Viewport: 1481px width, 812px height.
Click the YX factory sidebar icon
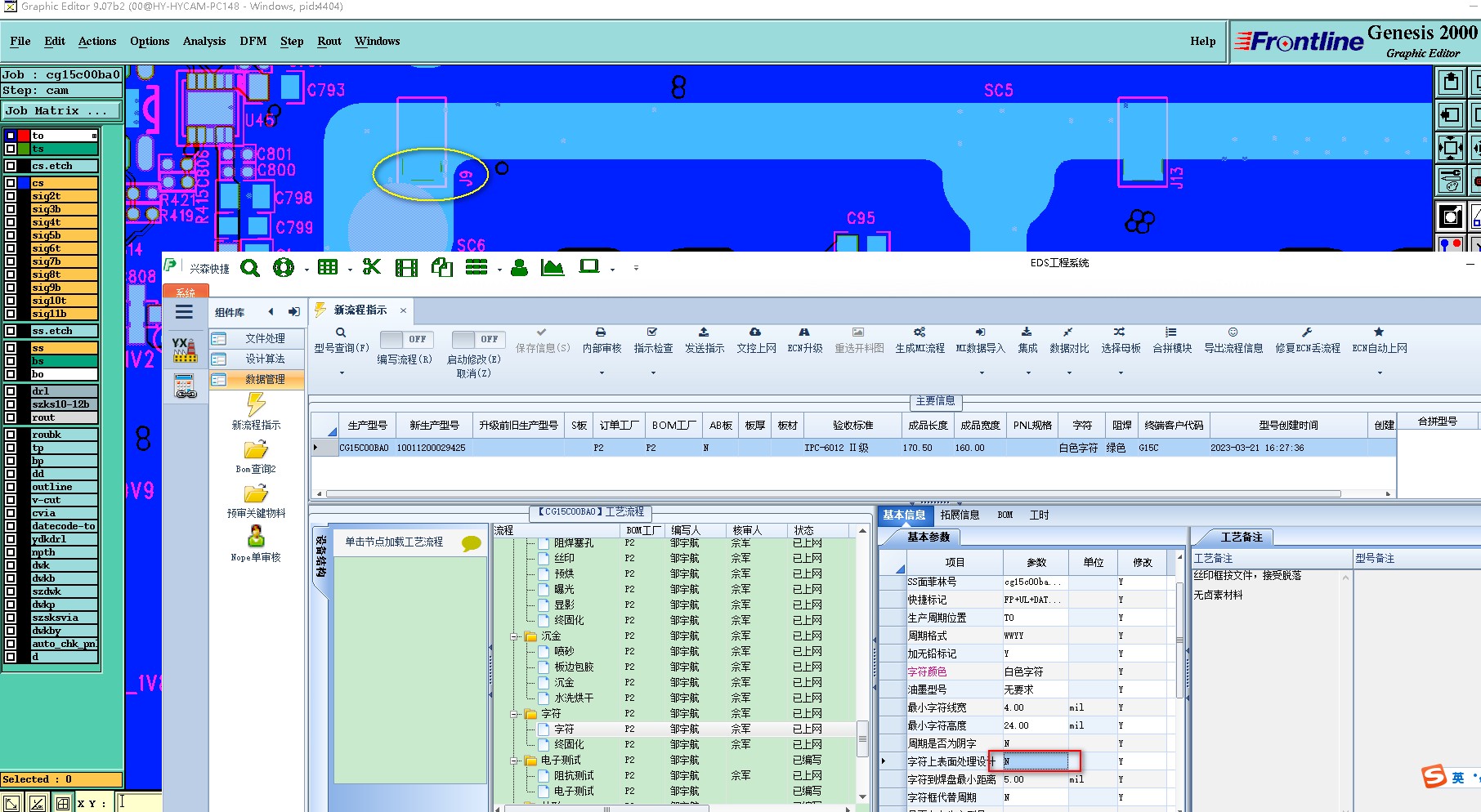point(185,350)
